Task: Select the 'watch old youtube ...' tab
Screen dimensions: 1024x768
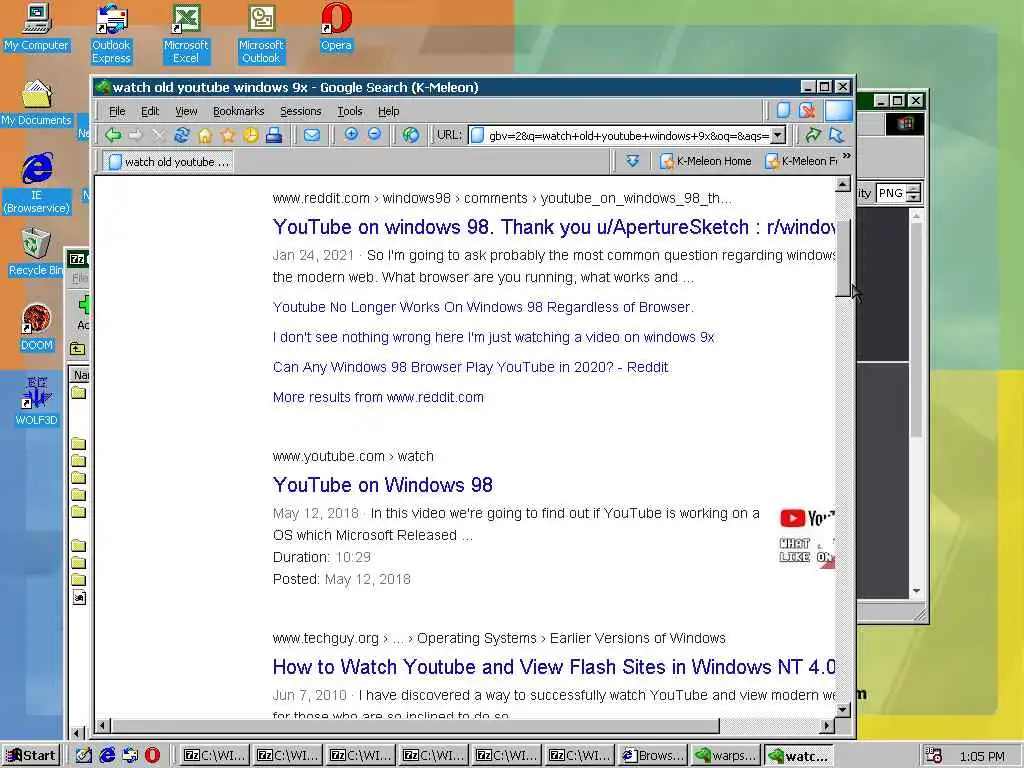Action: [x=168, y=161]
